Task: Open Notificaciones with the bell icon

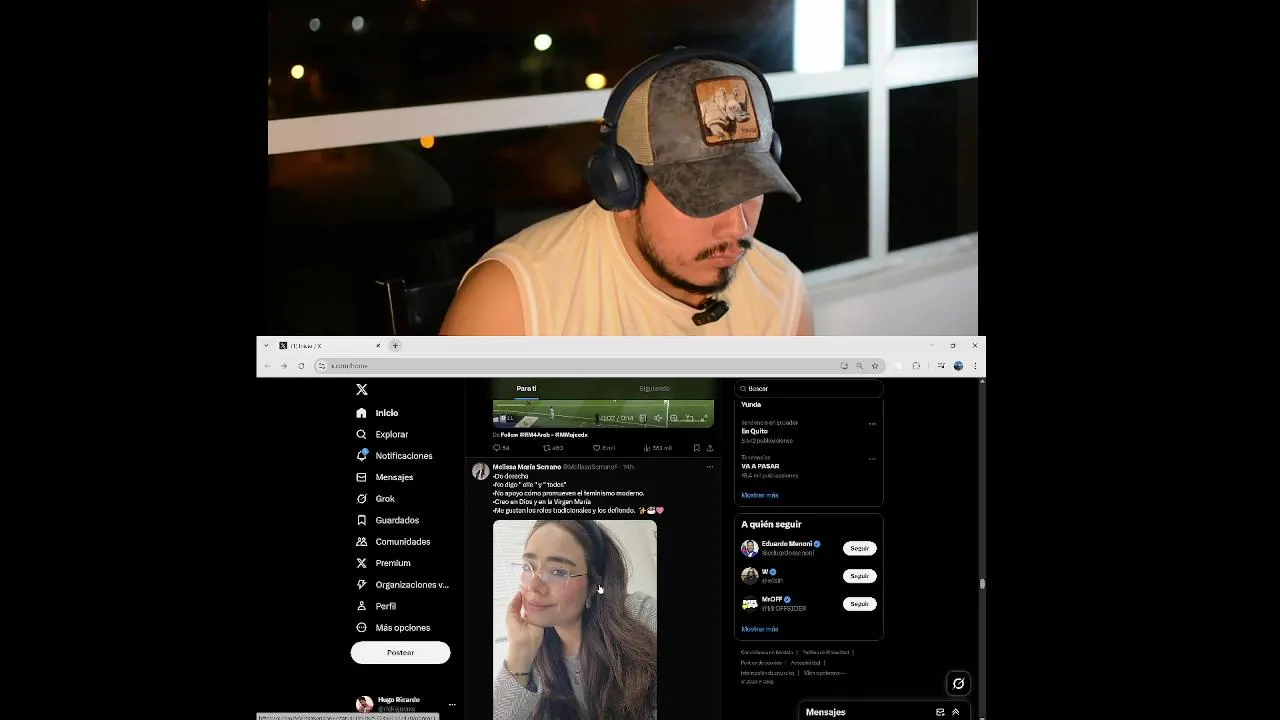Action: (x=394, y=456)
